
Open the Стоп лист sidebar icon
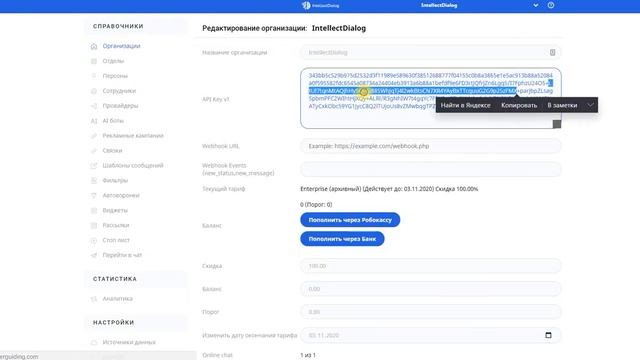pyautogui.click(x=94, y=240)
